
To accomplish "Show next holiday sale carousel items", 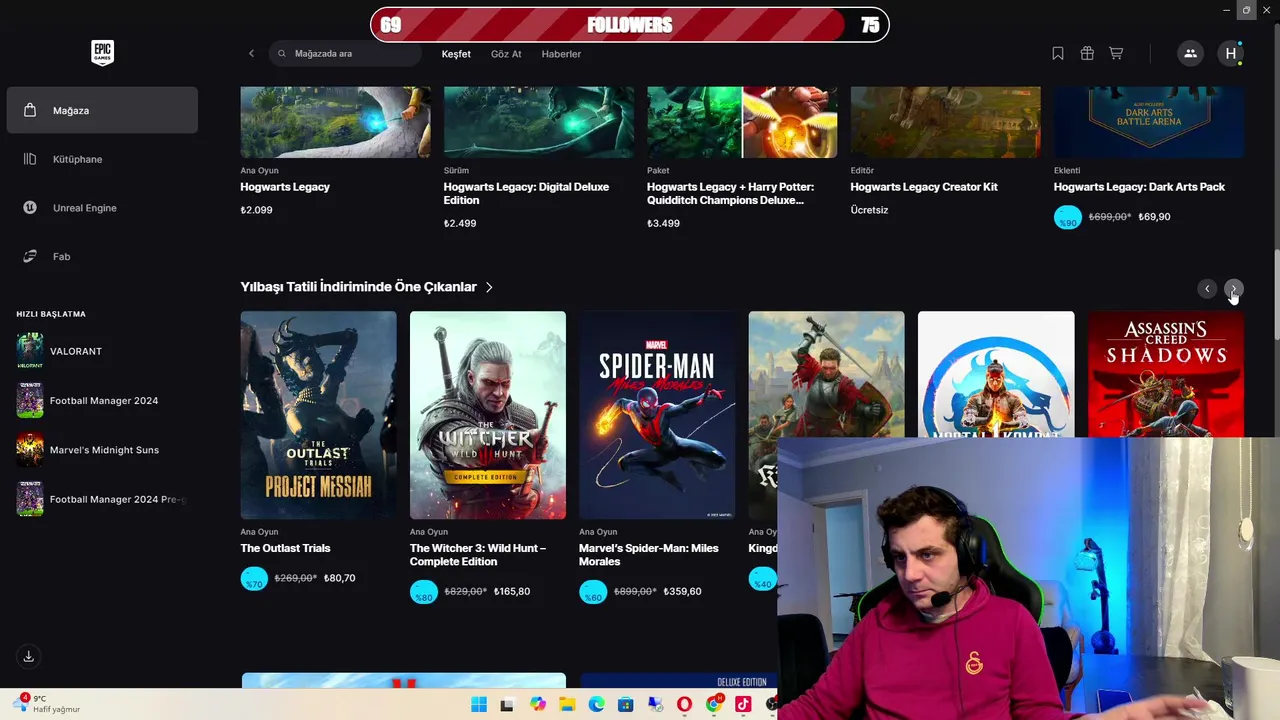I will 1234,289.
